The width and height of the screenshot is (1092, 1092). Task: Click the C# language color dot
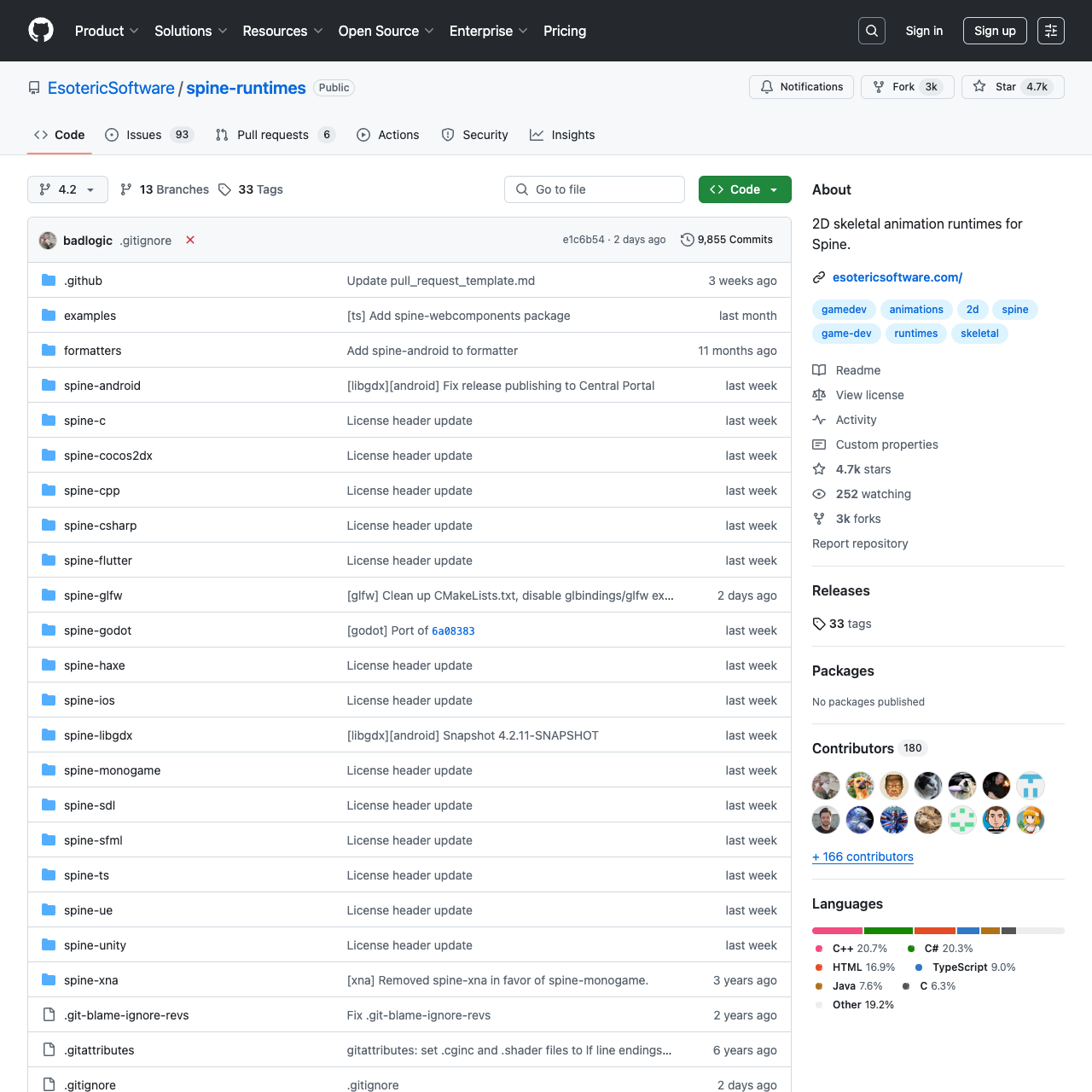(x=911, y=949)
